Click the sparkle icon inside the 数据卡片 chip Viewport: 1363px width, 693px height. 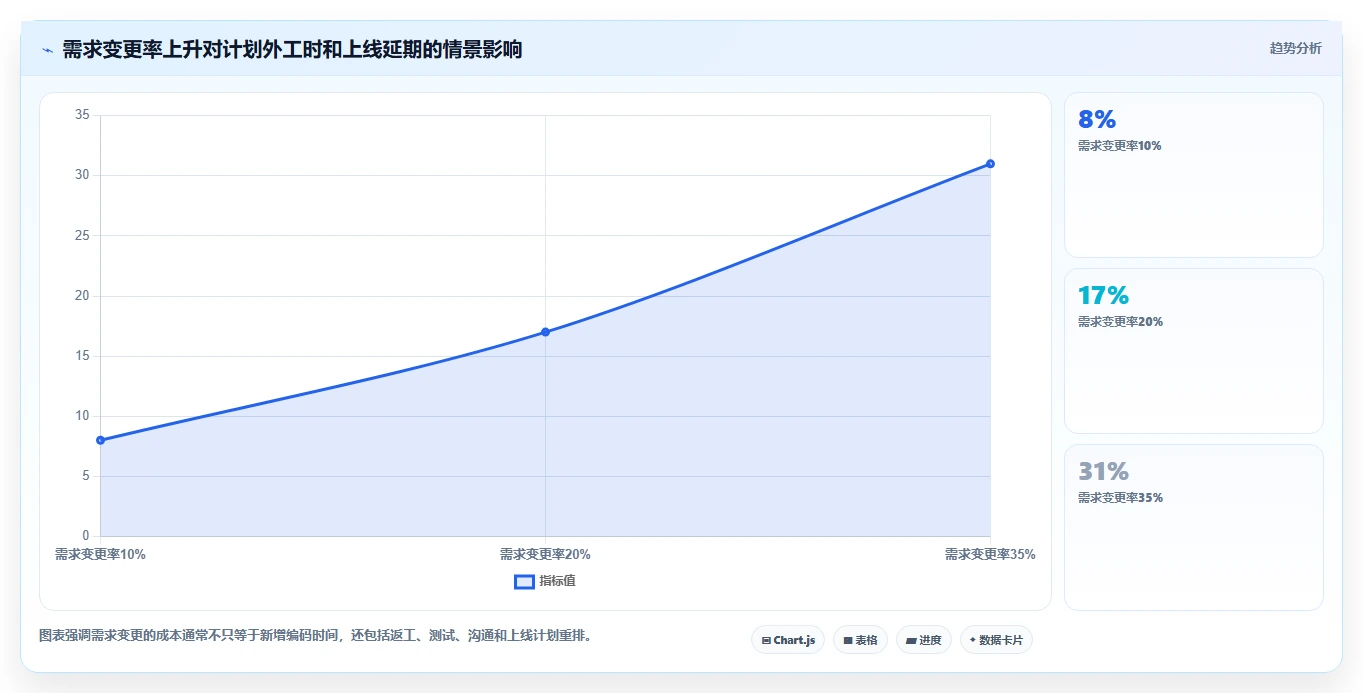(973, 640)
